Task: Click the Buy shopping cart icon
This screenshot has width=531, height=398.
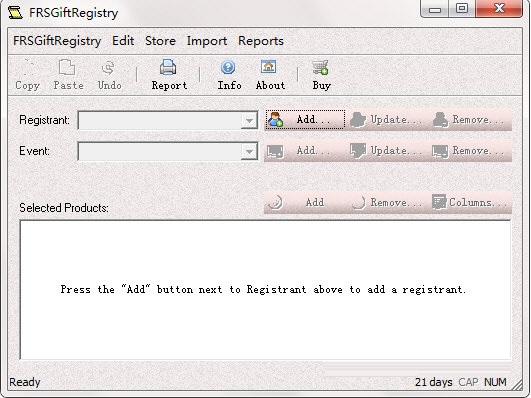Action: pyautogui.click(x=320, y=67)
